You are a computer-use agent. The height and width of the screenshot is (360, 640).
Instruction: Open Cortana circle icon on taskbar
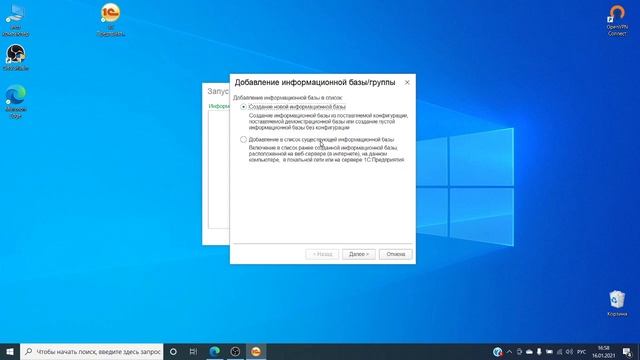(173, 351)
